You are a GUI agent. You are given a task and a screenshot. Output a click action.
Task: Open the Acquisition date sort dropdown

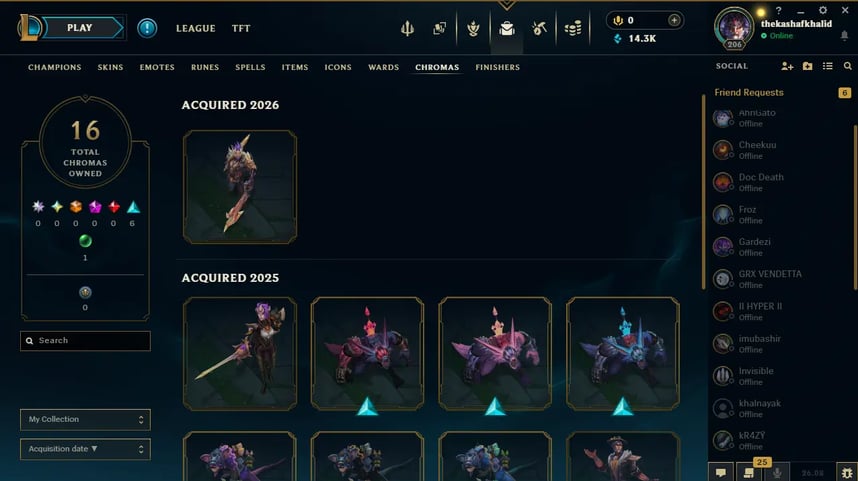pos(85,449)
